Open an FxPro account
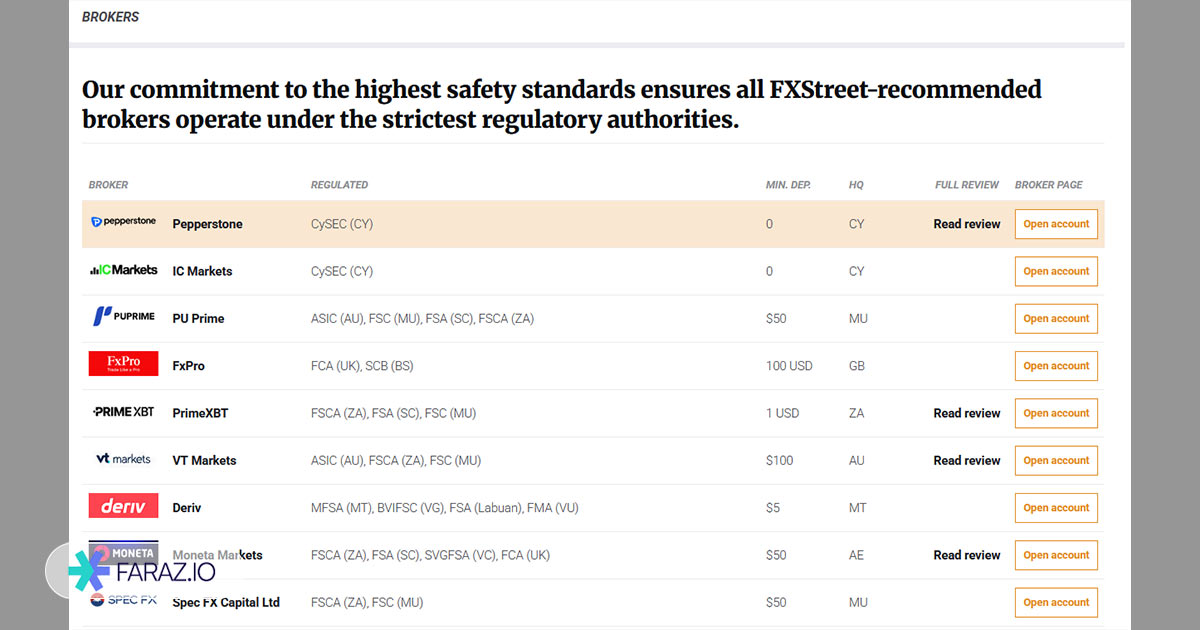This screenshot has width=1200, height=630. tap(1056, 366)
